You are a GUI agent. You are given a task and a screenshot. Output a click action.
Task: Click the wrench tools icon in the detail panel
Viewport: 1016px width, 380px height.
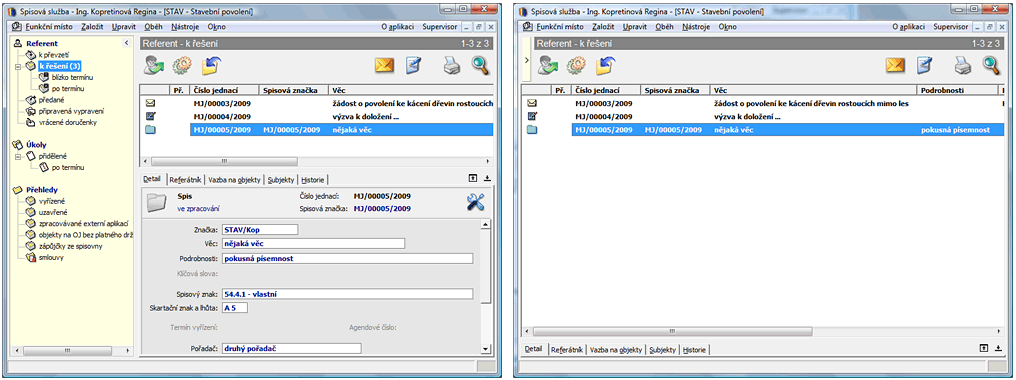coord(476,202)
